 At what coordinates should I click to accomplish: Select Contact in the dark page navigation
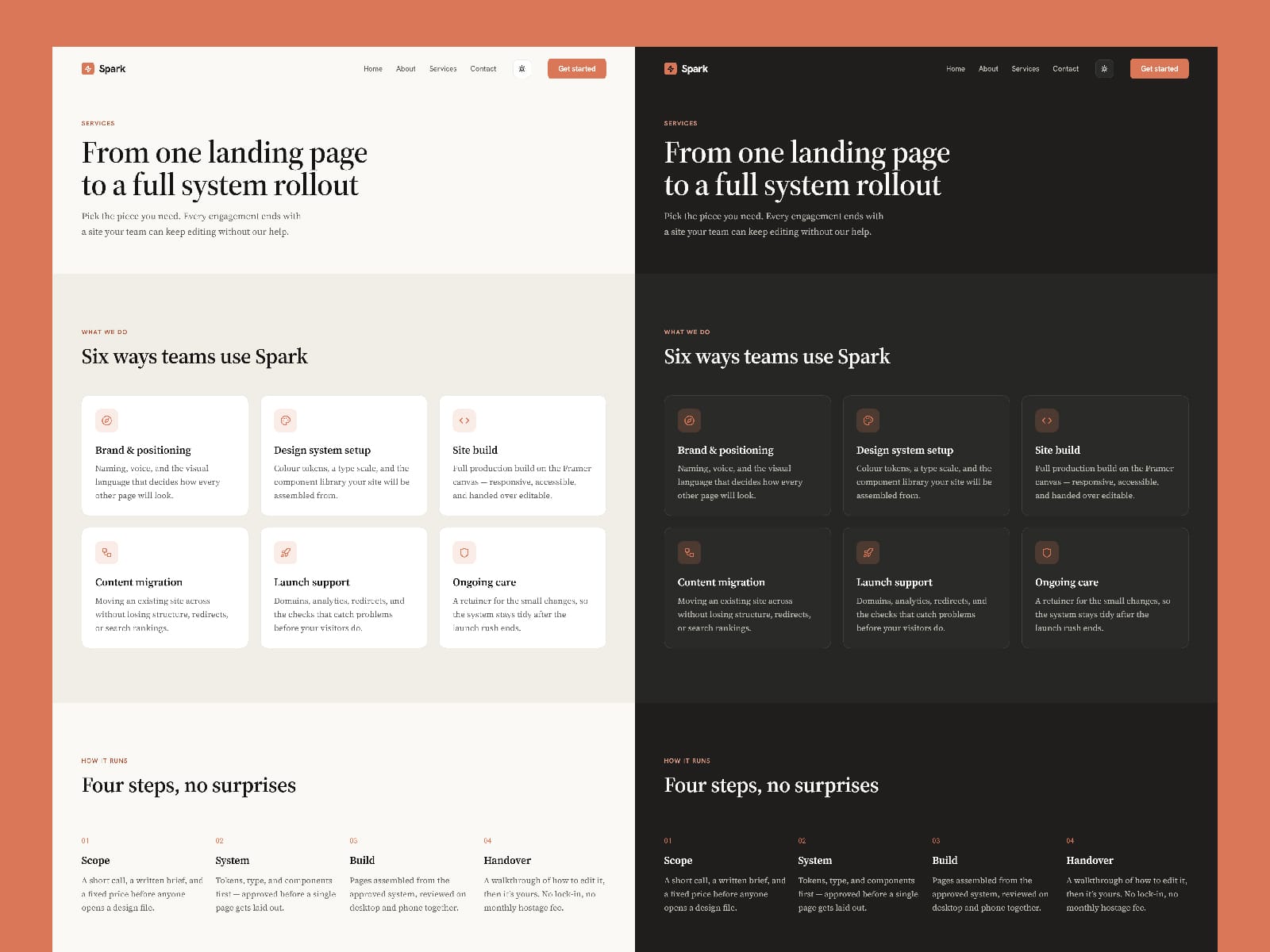[1066, 69]
